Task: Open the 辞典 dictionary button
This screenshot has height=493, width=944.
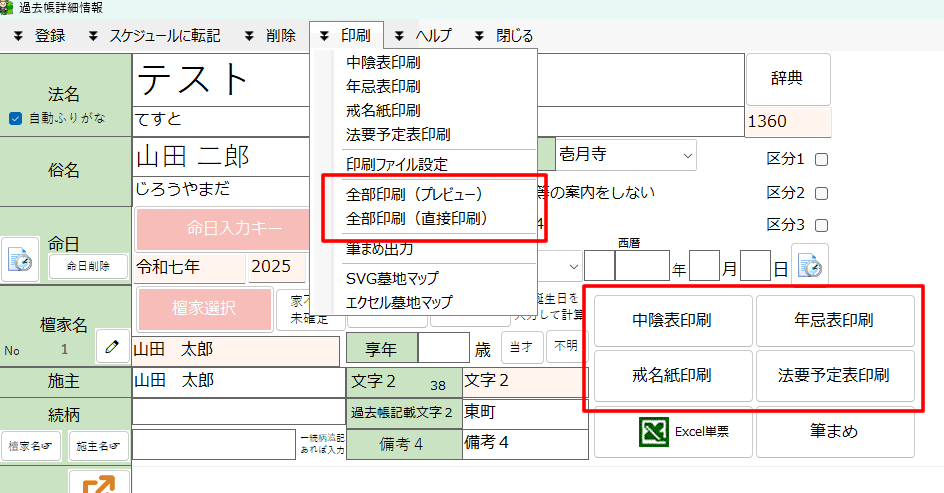Action: [x=787, y=79]
